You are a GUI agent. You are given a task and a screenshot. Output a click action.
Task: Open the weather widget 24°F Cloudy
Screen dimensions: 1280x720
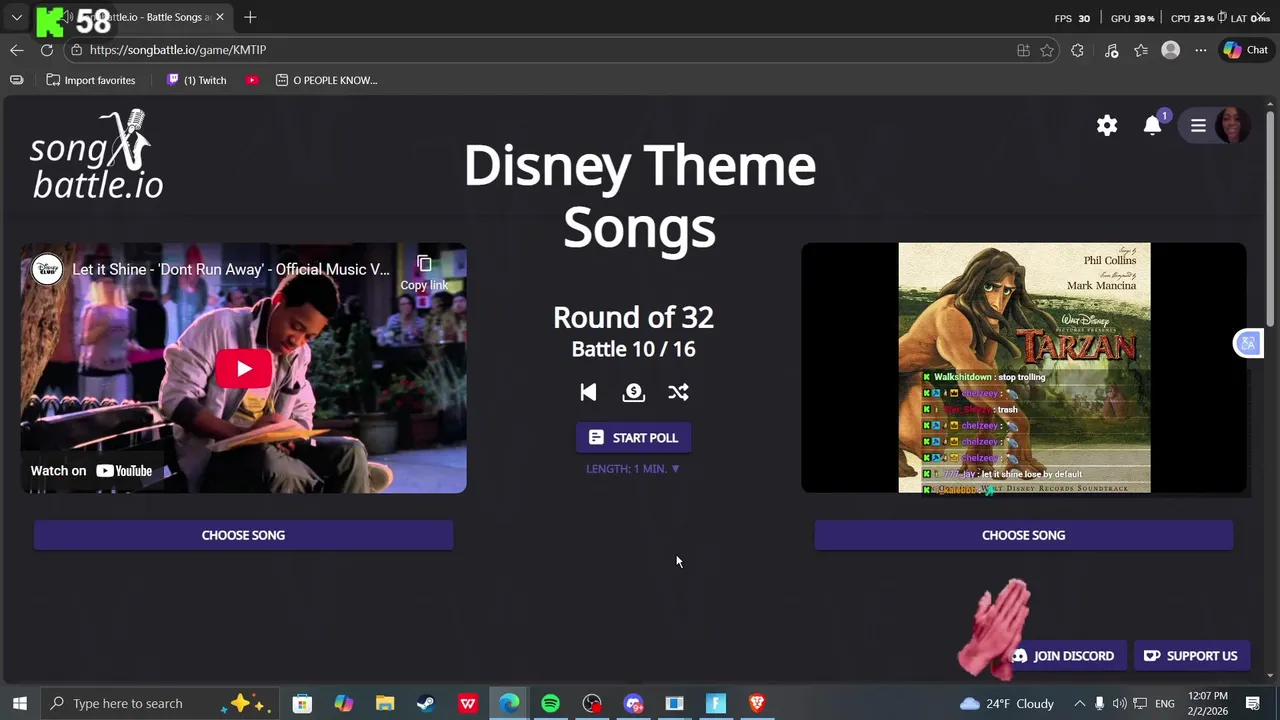click(1007, 703)
